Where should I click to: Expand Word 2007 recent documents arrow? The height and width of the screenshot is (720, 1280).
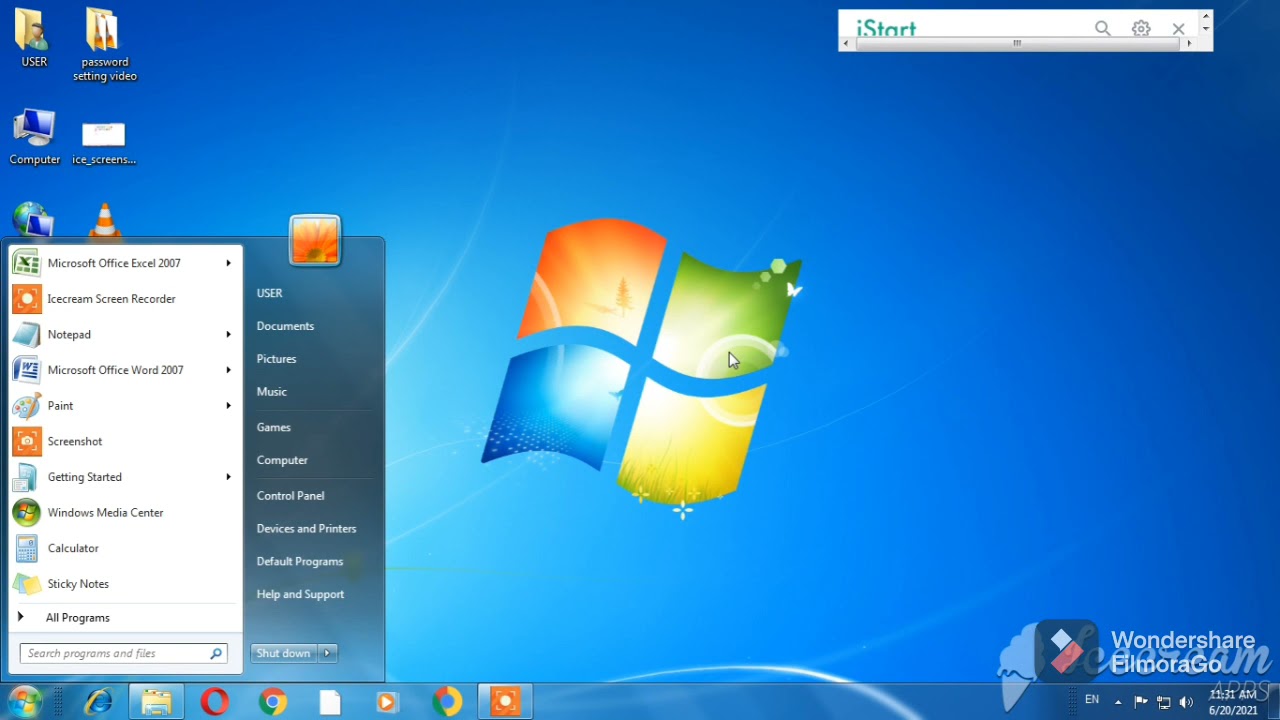228,370
